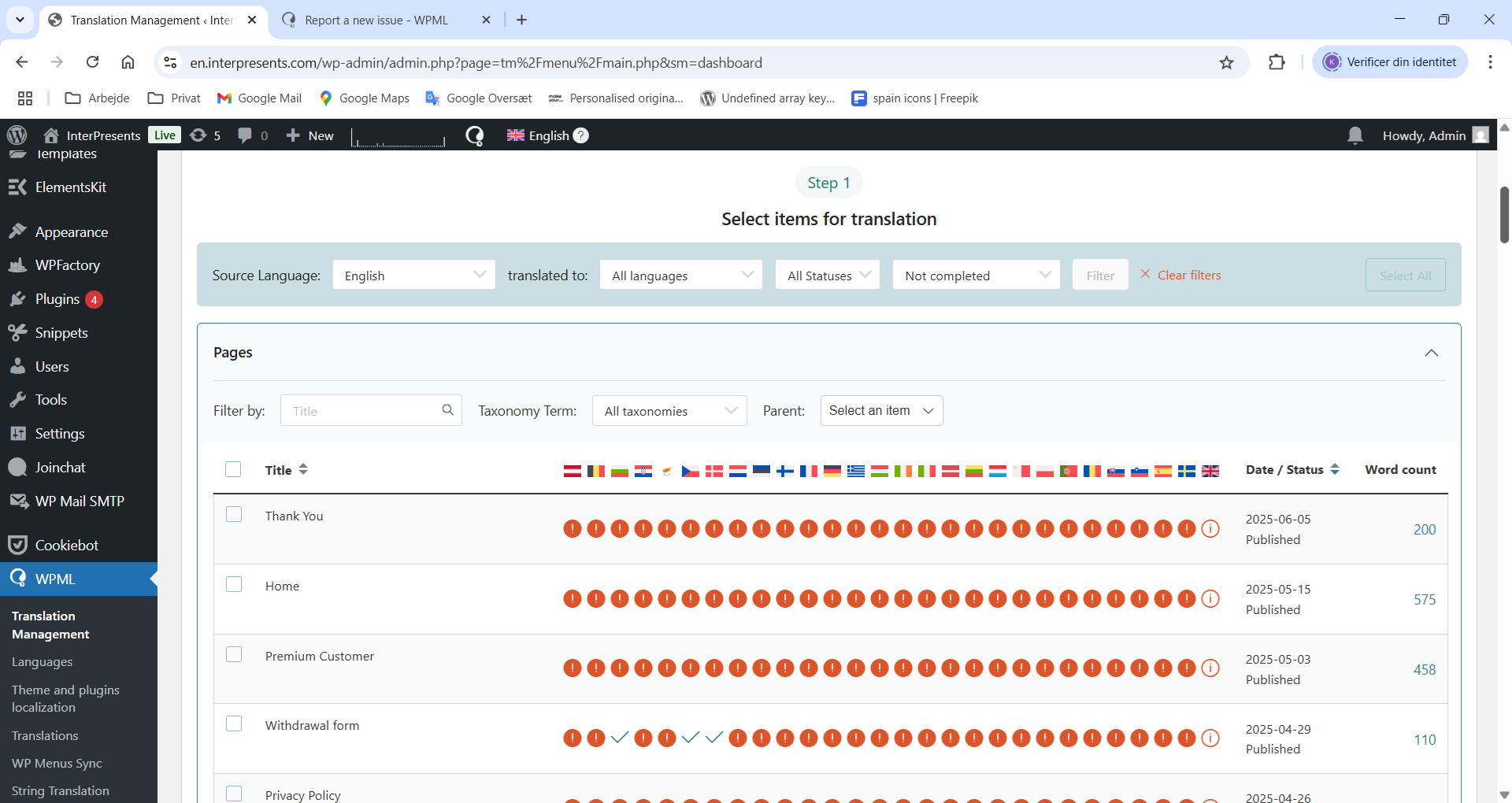Open the Not completed dropdown
The height and width of the screenshot is (803, 1512).
[976, 275]
